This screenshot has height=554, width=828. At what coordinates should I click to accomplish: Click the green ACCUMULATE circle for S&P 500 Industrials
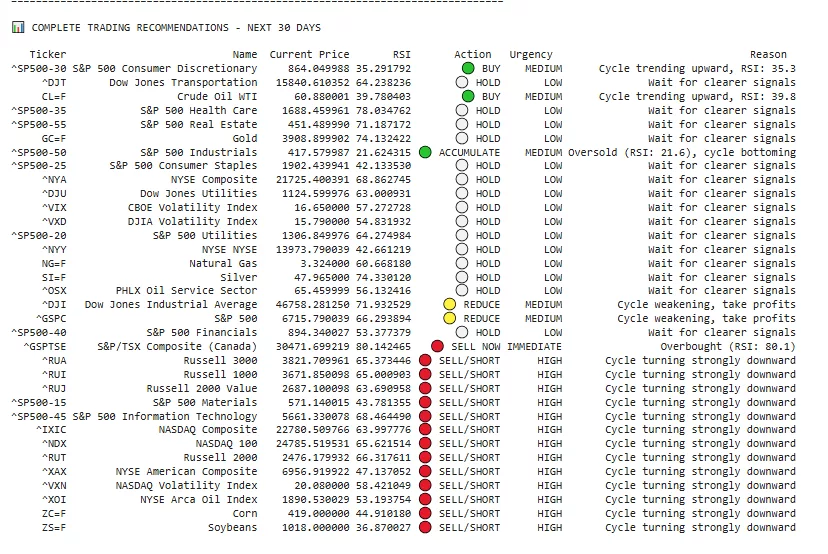point(425,152)
